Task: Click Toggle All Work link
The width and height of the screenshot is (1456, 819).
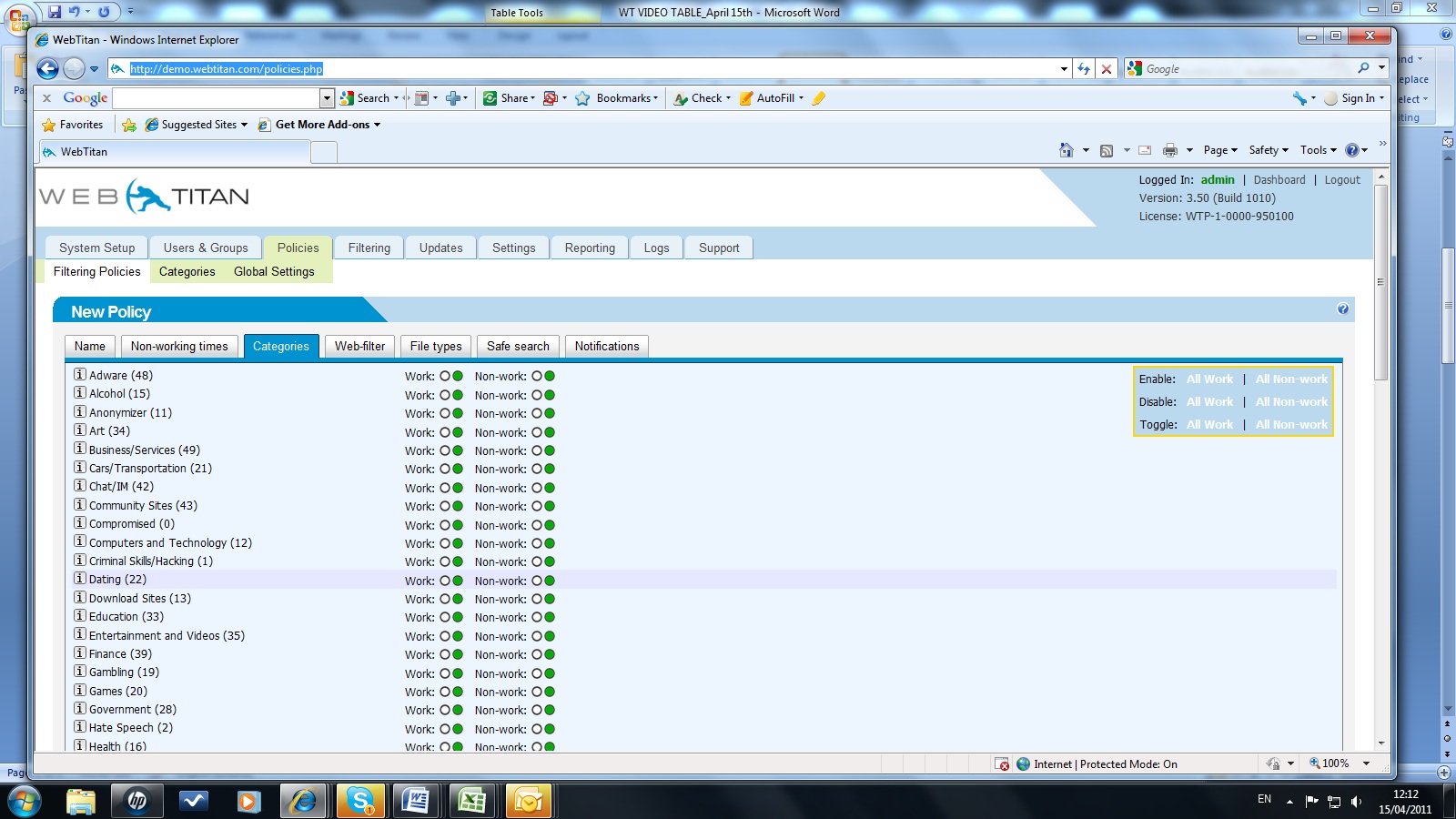Action: [1209, 425]
